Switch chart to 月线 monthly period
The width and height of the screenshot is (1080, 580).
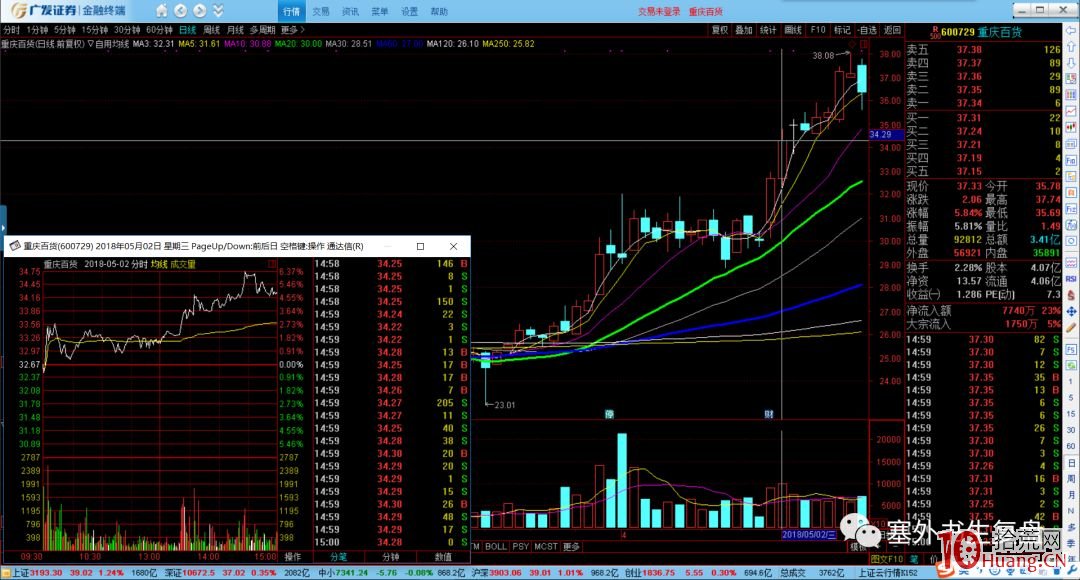pyautogui.click(x=236, y=30)
